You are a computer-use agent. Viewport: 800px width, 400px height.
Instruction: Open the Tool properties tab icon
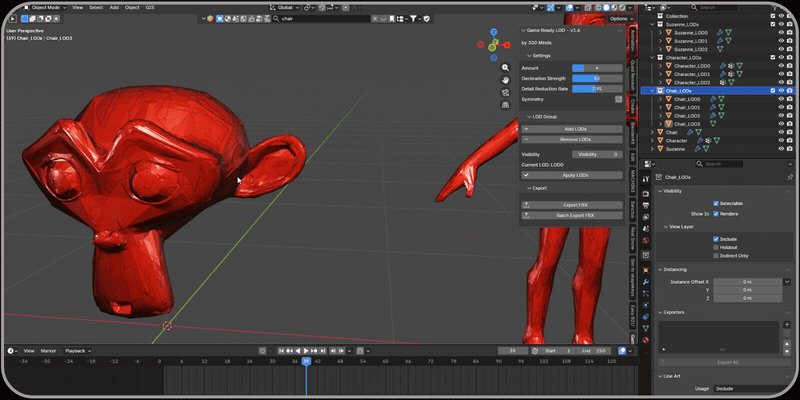646,179
